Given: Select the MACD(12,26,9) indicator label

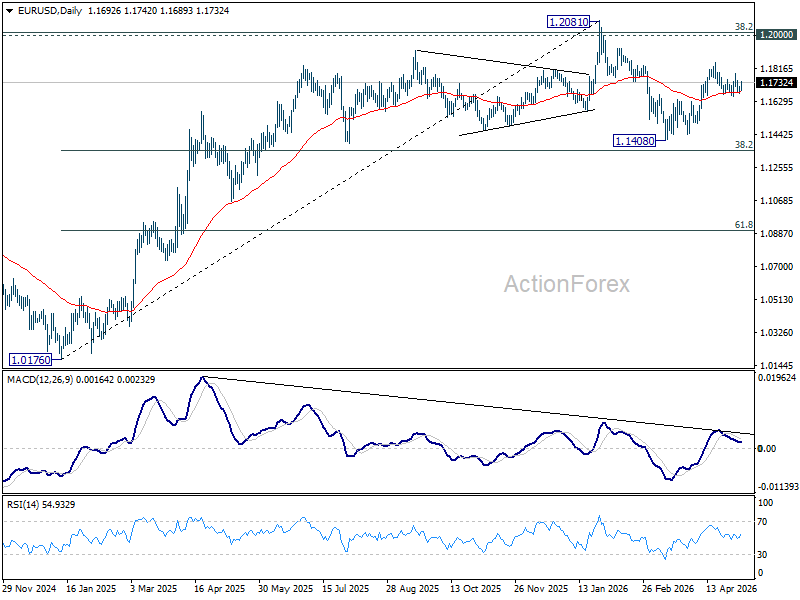Looking at the screenshot, I should pyautogui.click(x=40, y=380).
